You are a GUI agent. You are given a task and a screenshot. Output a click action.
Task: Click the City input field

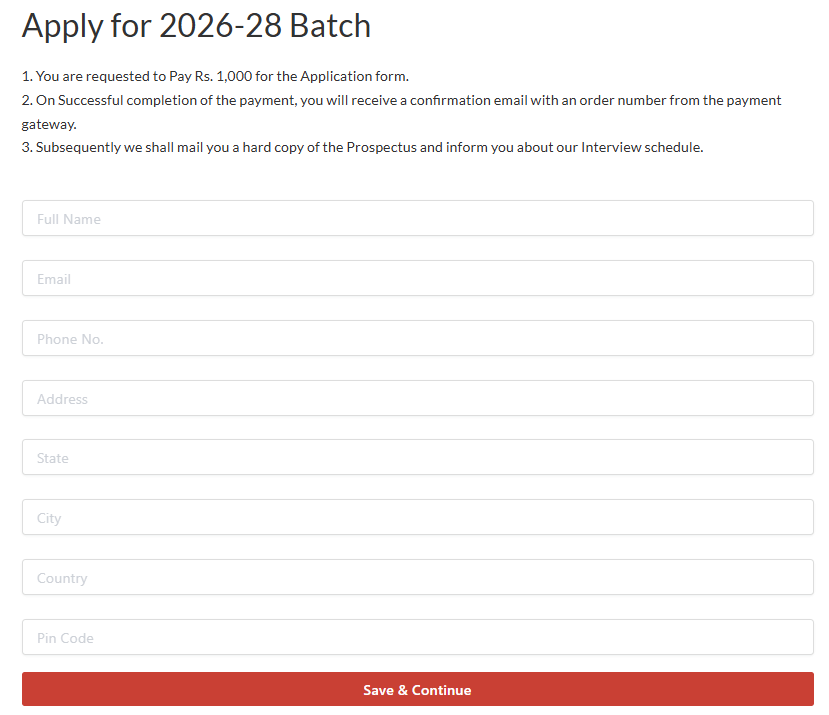click(x=417, y=517)
